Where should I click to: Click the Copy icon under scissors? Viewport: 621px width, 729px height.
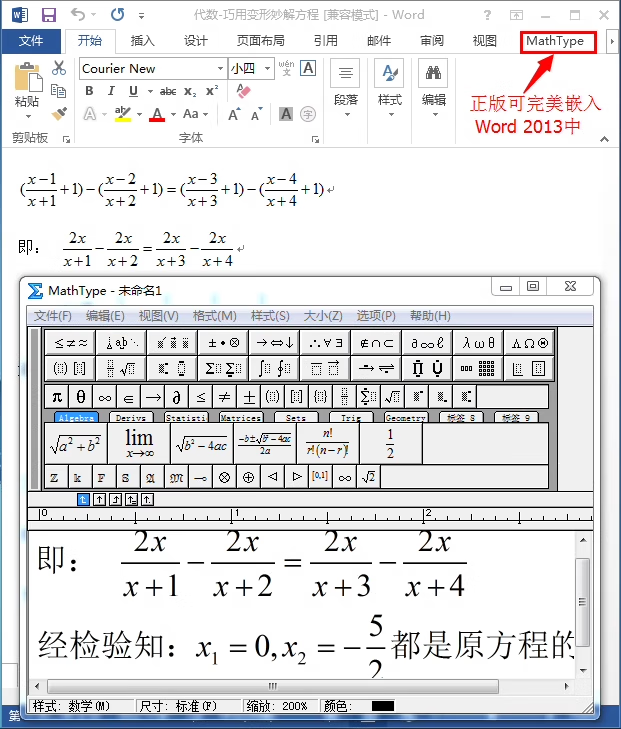pyautogui.click(x=58, y=91)
